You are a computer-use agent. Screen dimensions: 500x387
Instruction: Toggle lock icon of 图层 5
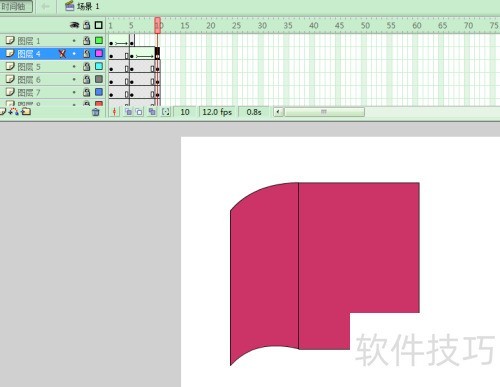click(87, 66)
